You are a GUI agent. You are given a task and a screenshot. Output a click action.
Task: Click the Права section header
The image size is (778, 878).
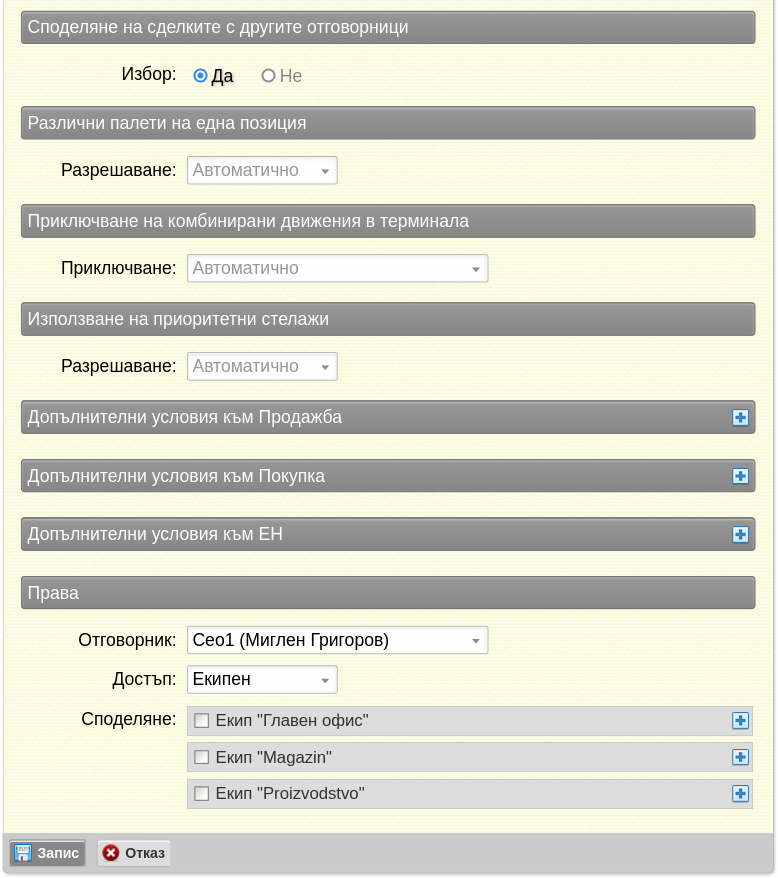pyautogui.click(x=388, y=593)
